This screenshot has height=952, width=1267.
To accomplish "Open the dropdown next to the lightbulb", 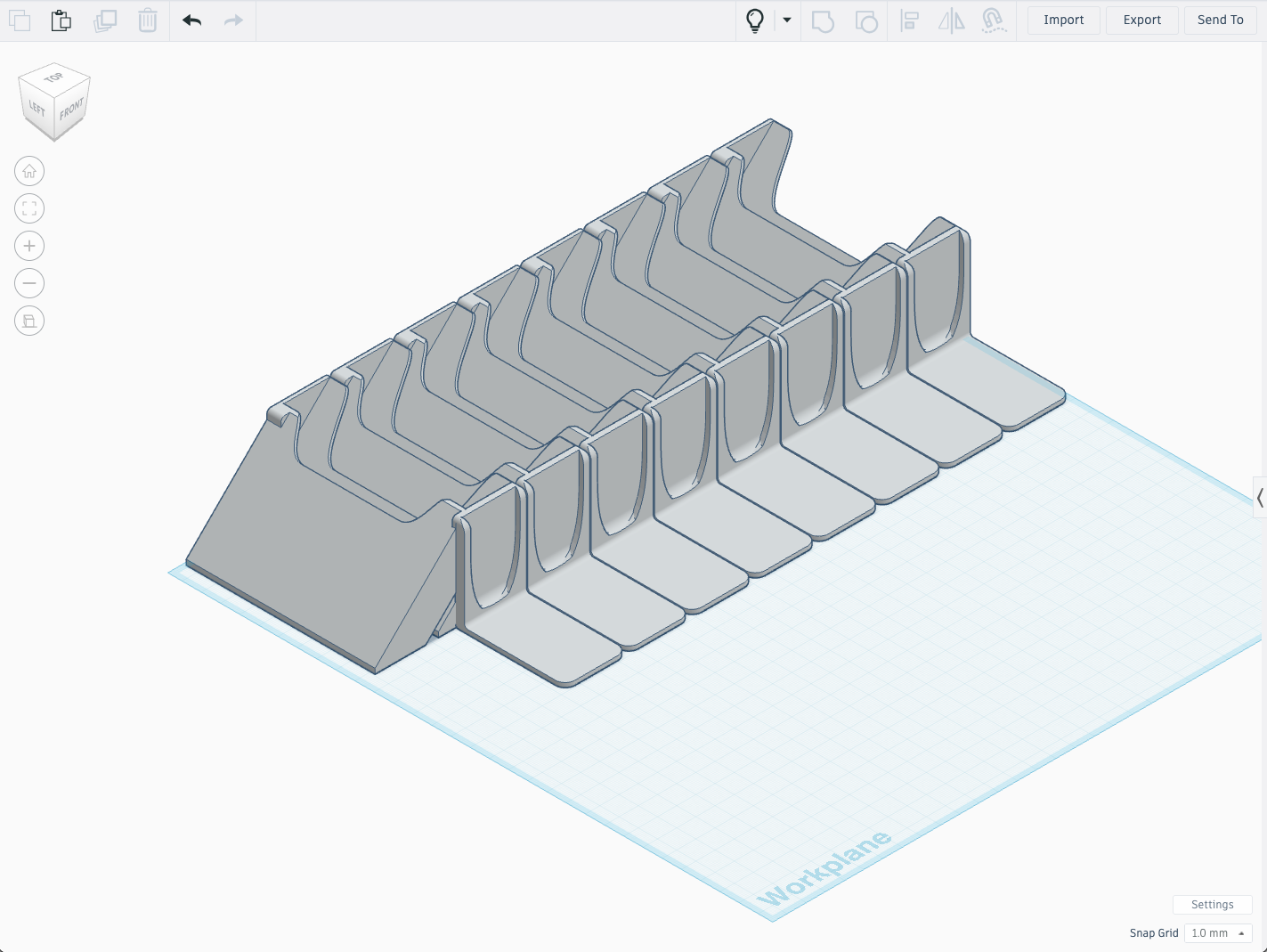I will (785, 20).
